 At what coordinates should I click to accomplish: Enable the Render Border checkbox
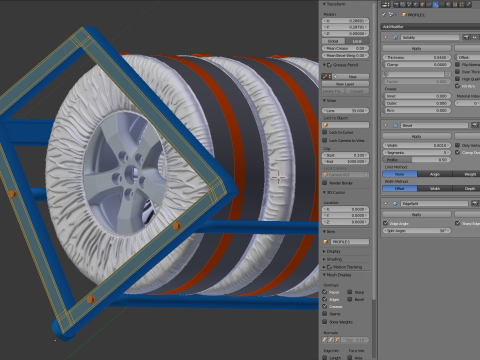[x=325, y=183]
